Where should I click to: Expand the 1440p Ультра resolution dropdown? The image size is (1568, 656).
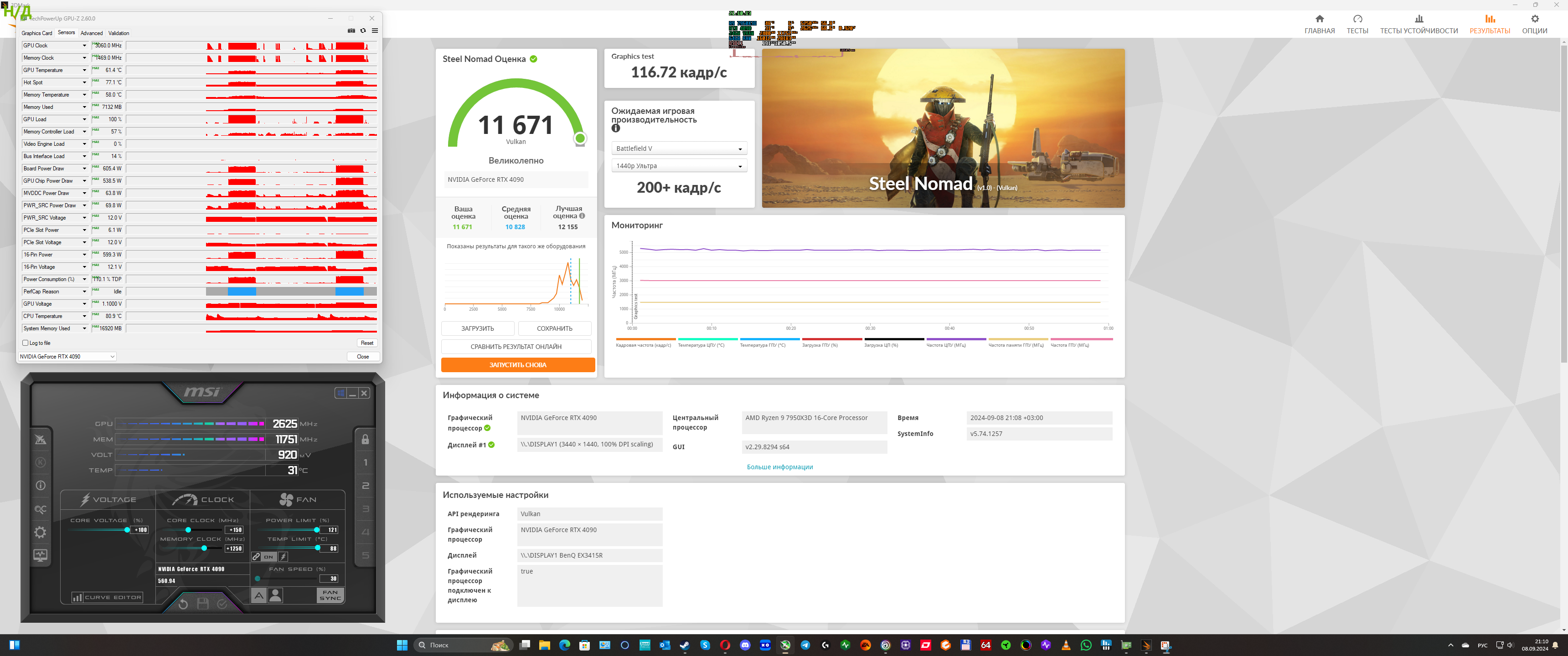tap(679, 165)
